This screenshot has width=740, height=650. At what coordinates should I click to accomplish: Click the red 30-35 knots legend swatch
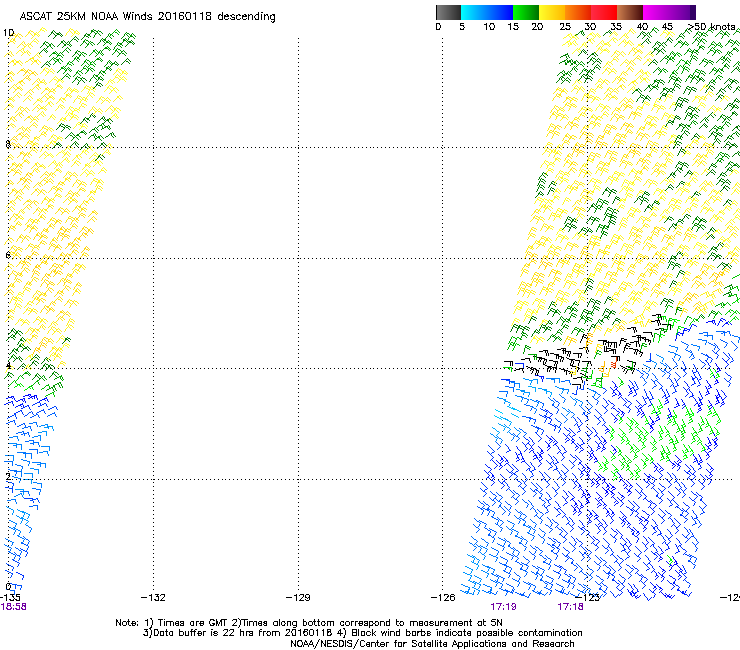pyautogui.click(x=604, y=12)
